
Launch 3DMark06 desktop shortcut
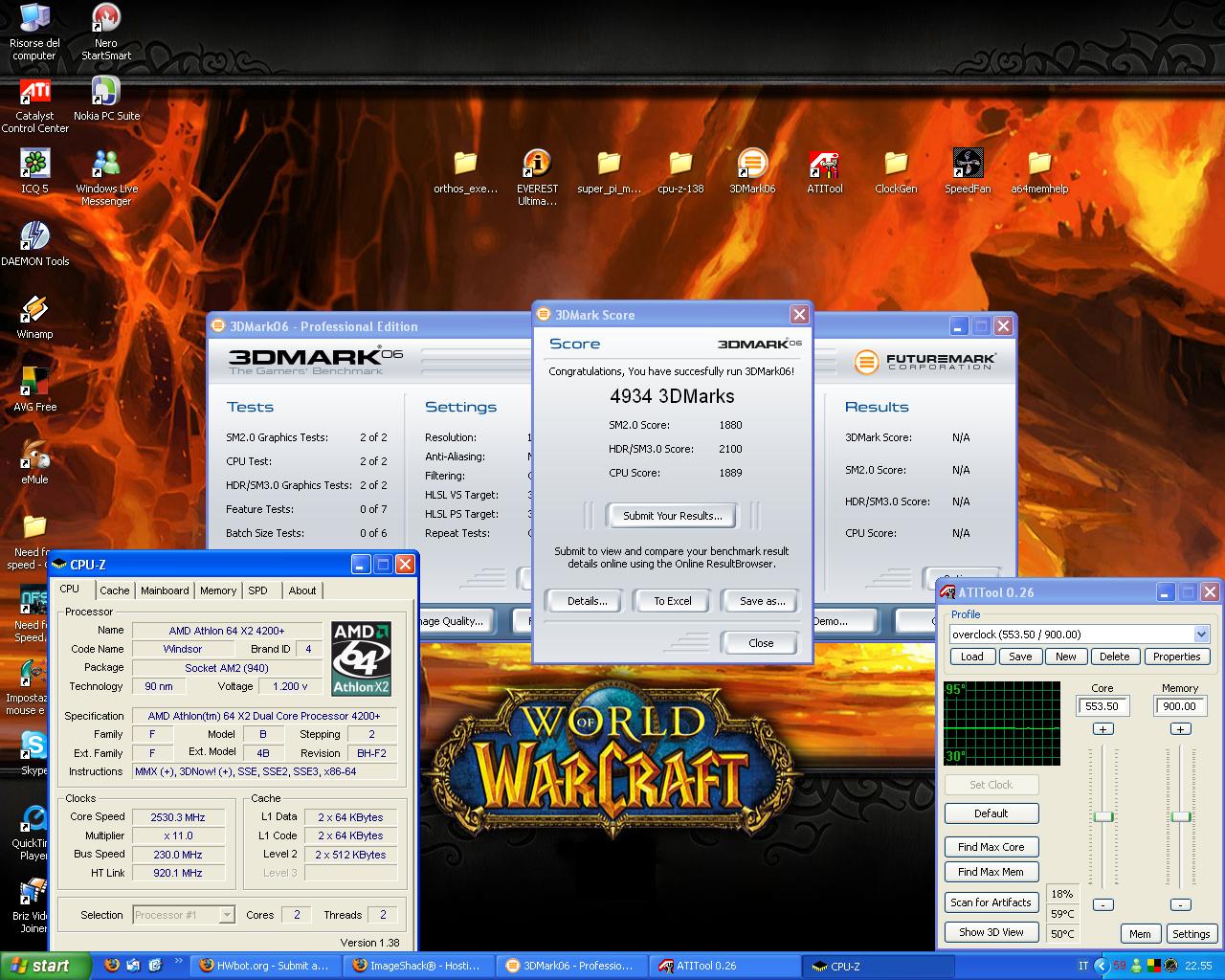(x=752, y=172)
